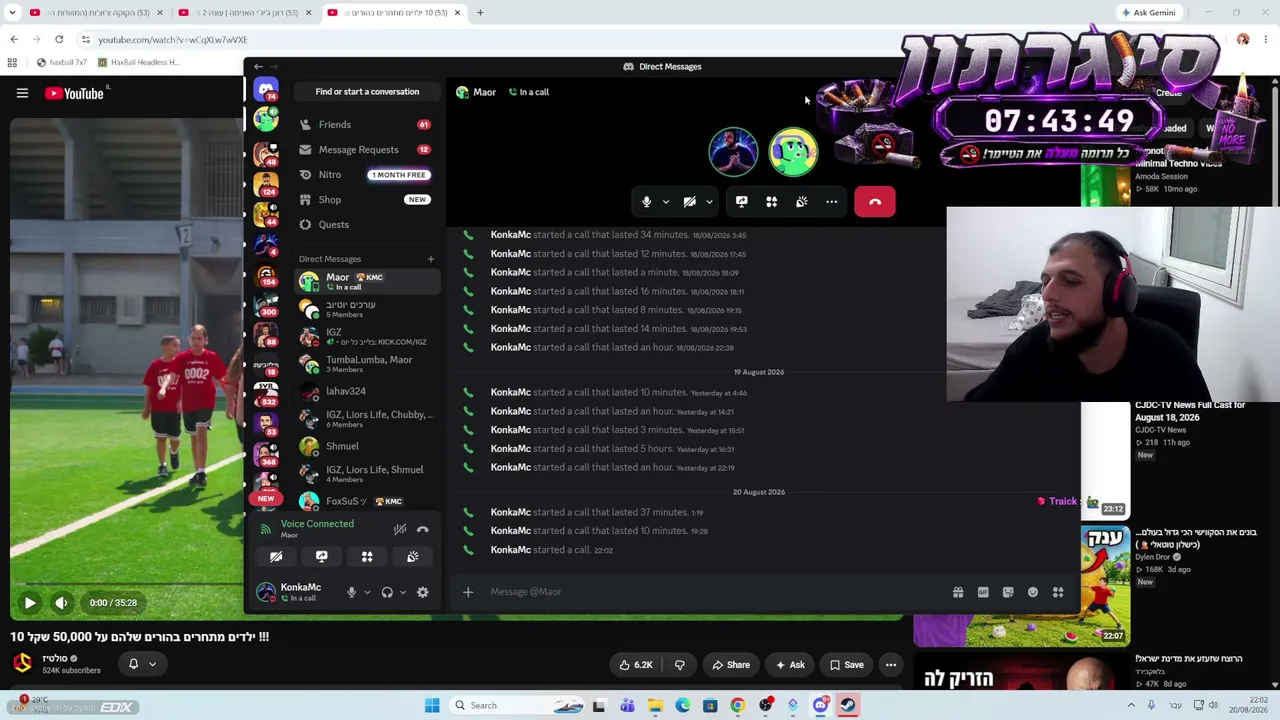Share the YouTube video
Image resolution: width=1280 pixels, height=720 pixels.
(x=730, y=665)
